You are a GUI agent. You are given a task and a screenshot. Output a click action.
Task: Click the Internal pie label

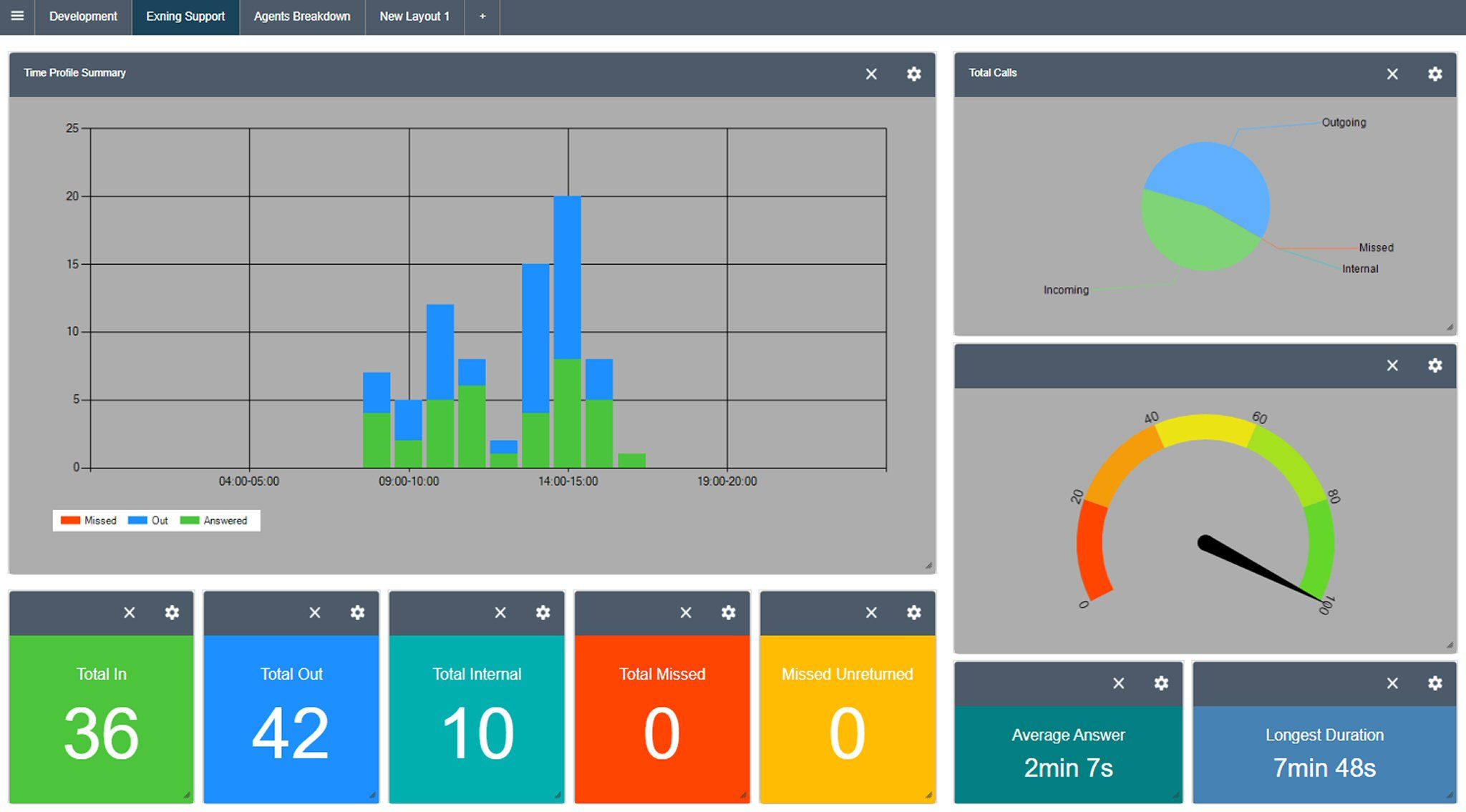click(1360, 269)
